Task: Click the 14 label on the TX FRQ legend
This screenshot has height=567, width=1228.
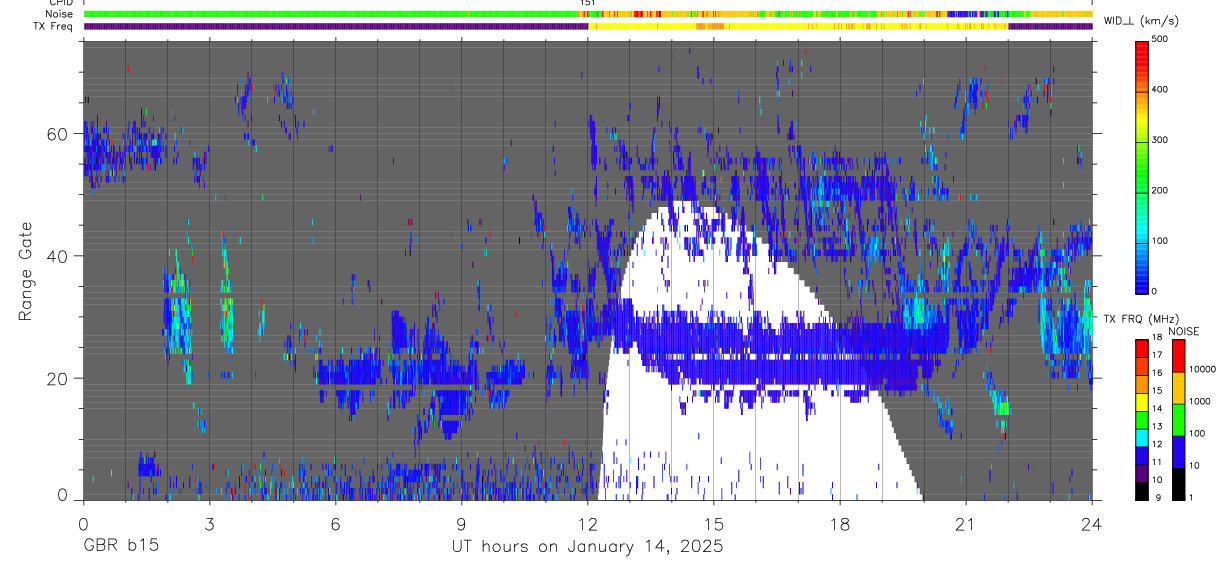Action: (x=1156, y=408)
